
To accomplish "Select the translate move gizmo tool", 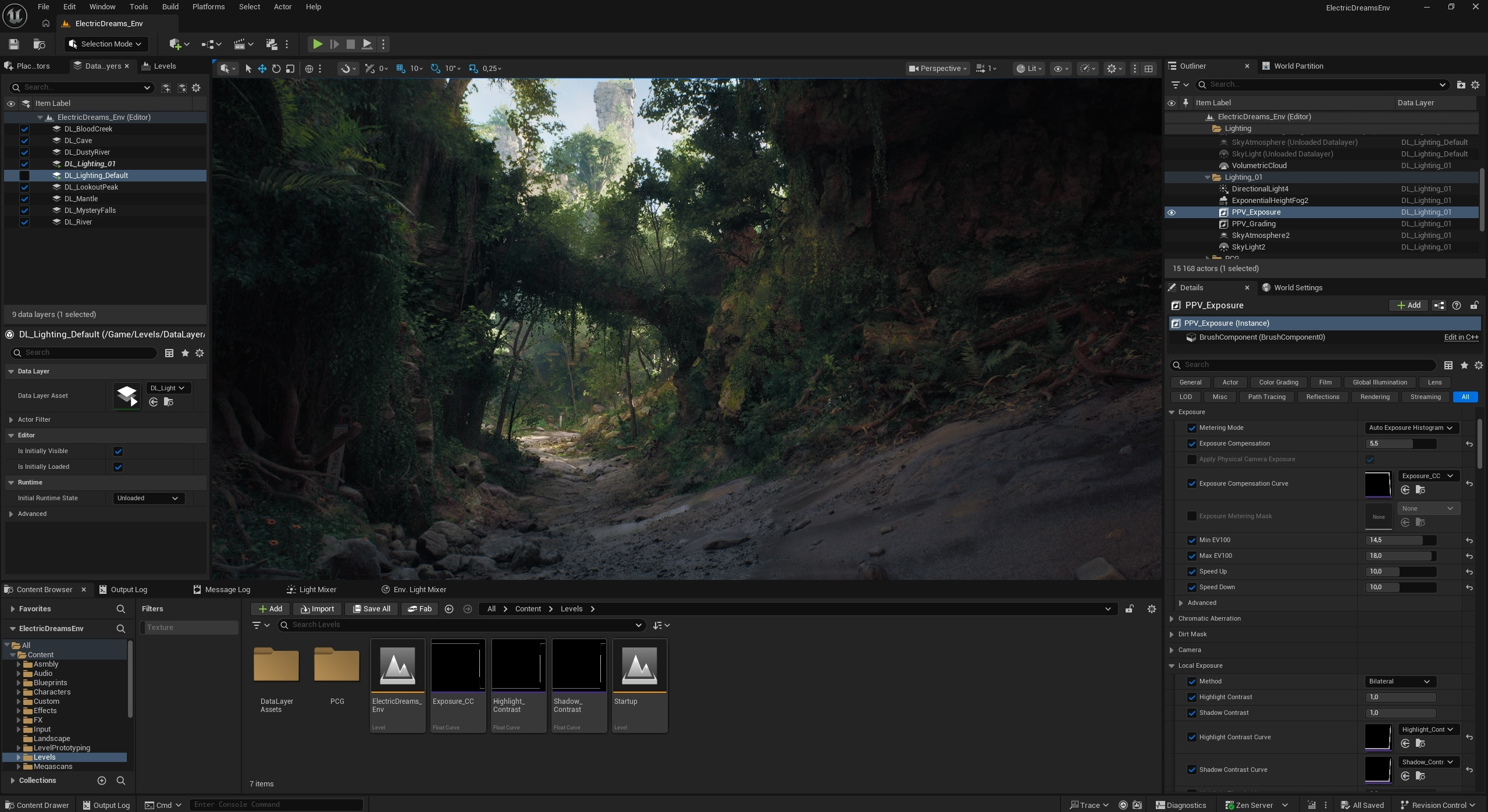I will [x=262, y=69].
